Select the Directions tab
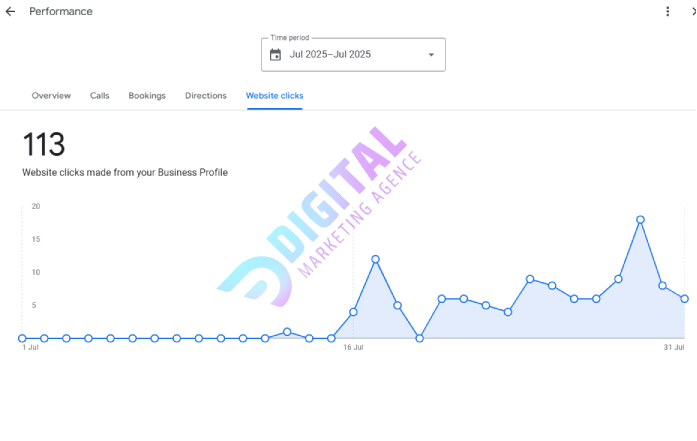The image size is (697, 441). tap(206, 96)
